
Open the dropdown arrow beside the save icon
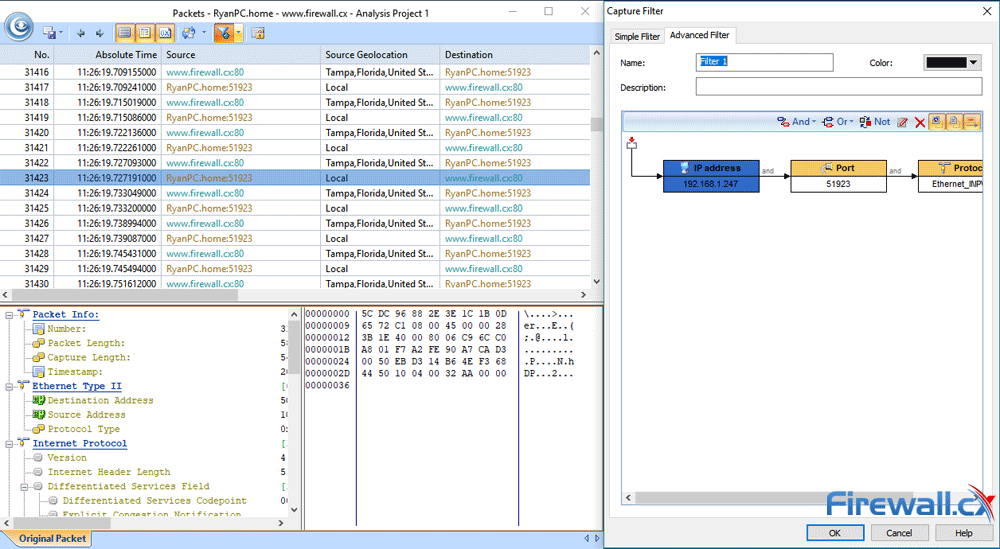61,33
